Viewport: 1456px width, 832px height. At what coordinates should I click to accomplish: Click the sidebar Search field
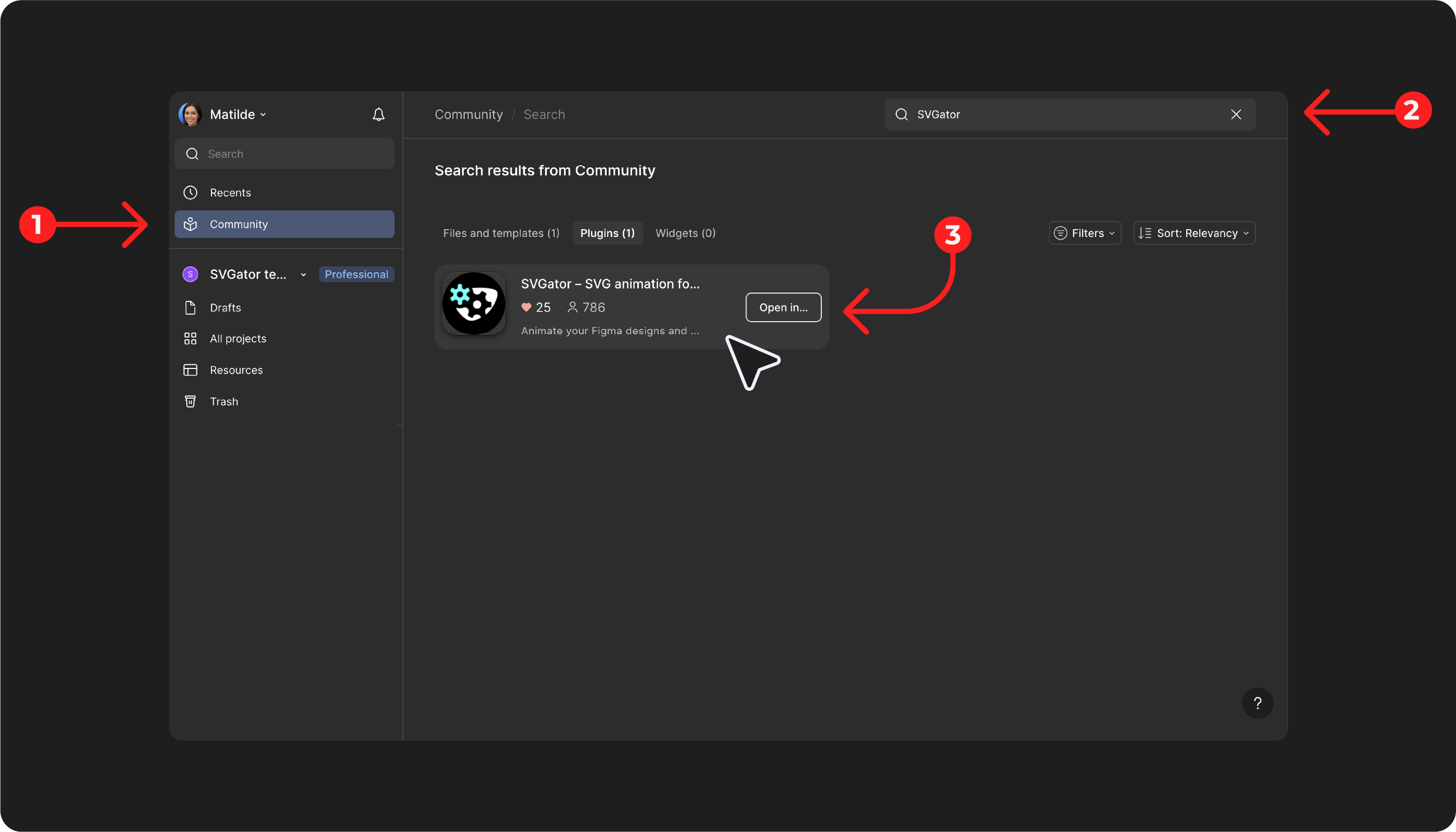(284, 154)
